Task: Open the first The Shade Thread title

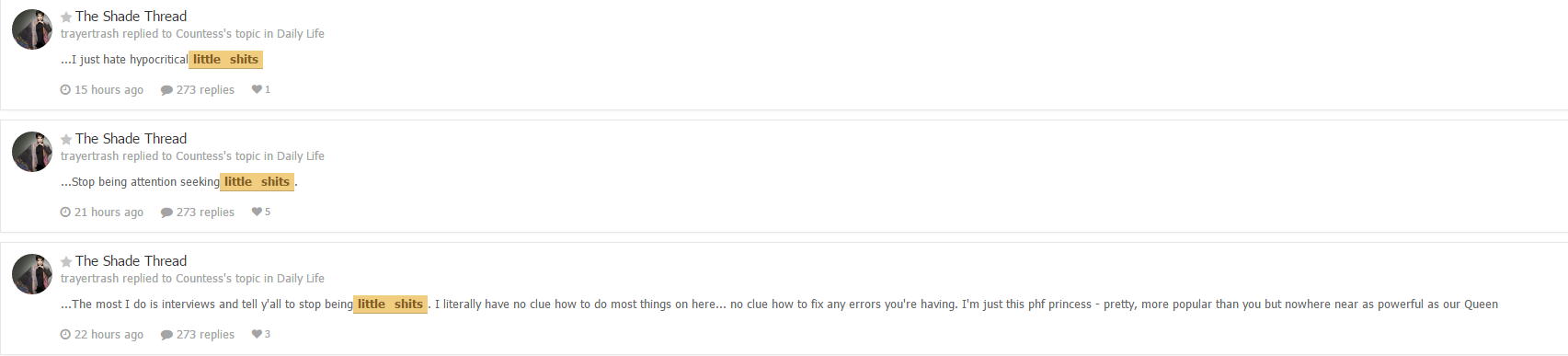Action: (x=131, y=17)
